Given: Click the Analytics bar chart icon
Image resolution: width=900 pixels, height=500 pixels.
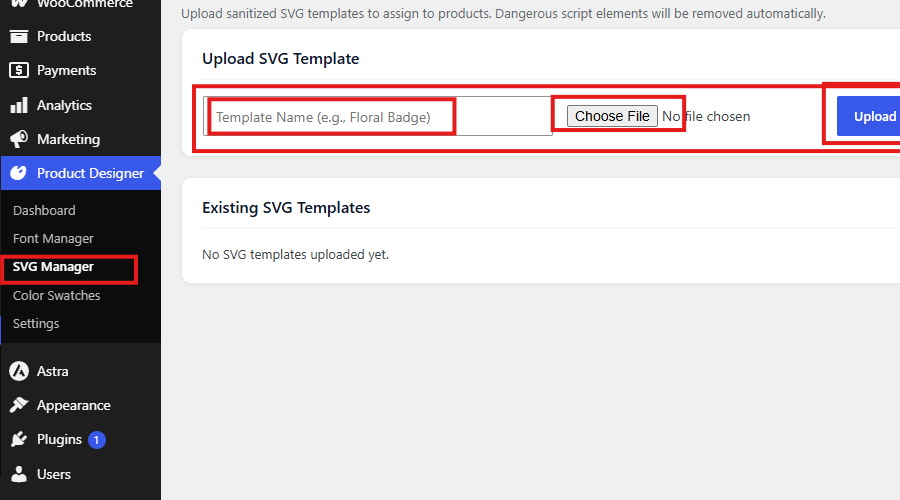Looking at the screenshot, I should coord(19,105).
